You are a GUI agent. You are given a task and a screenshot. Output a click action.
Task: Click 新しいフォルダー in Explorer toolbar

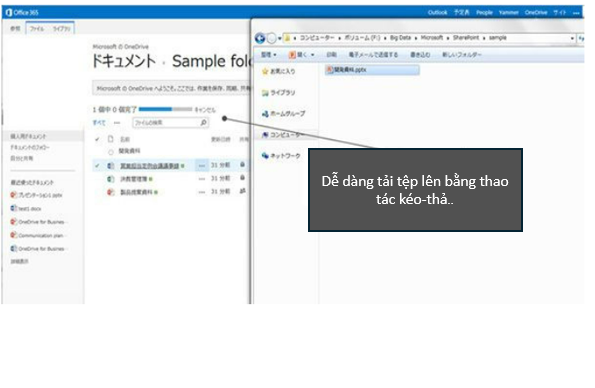click(x=461, y=55)
